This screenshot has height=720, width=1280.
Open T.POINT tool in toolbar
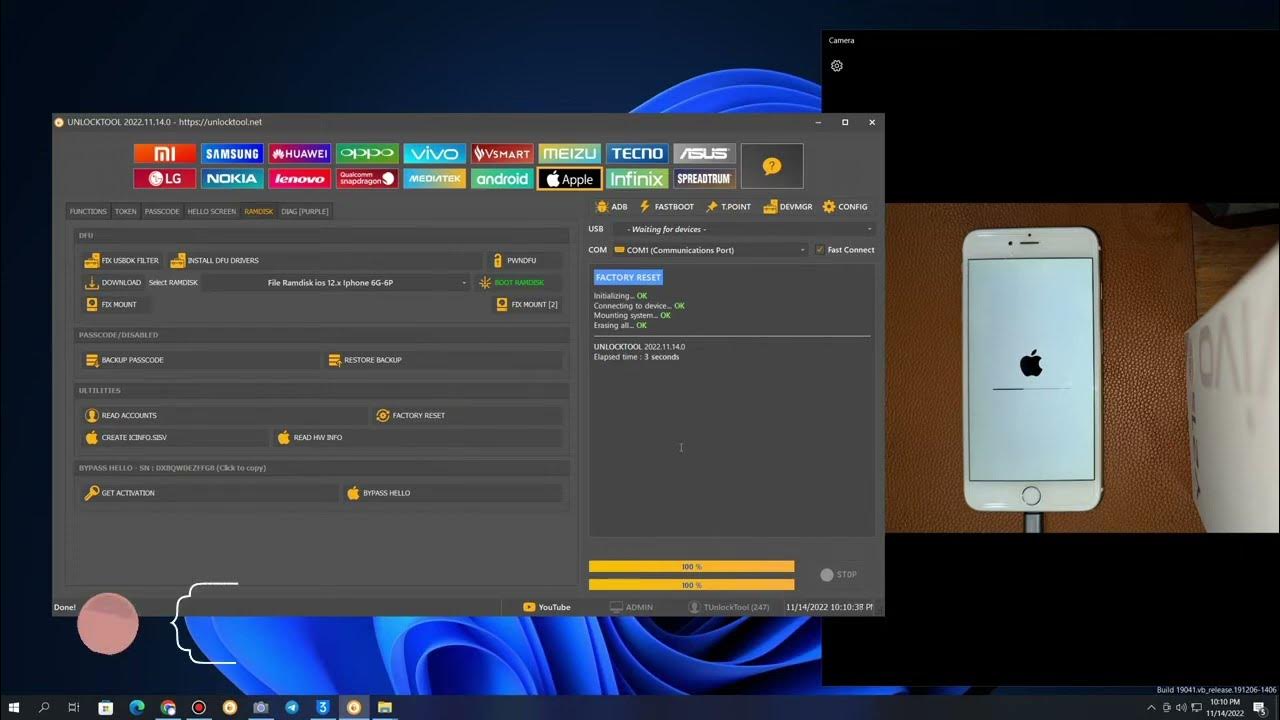(728, 207)
